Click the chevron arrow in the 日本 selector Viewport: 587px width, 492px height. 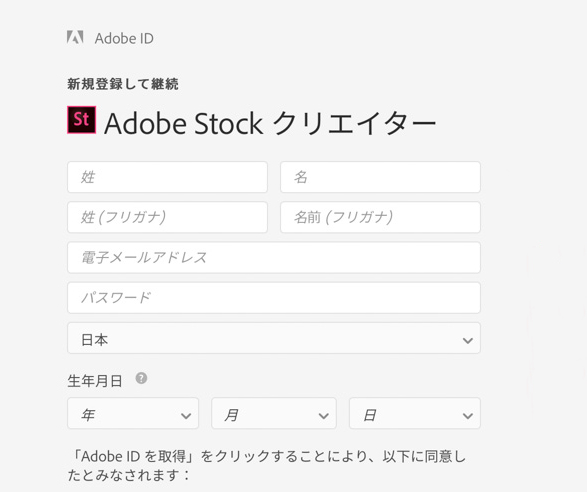click(x=468, y=340)
